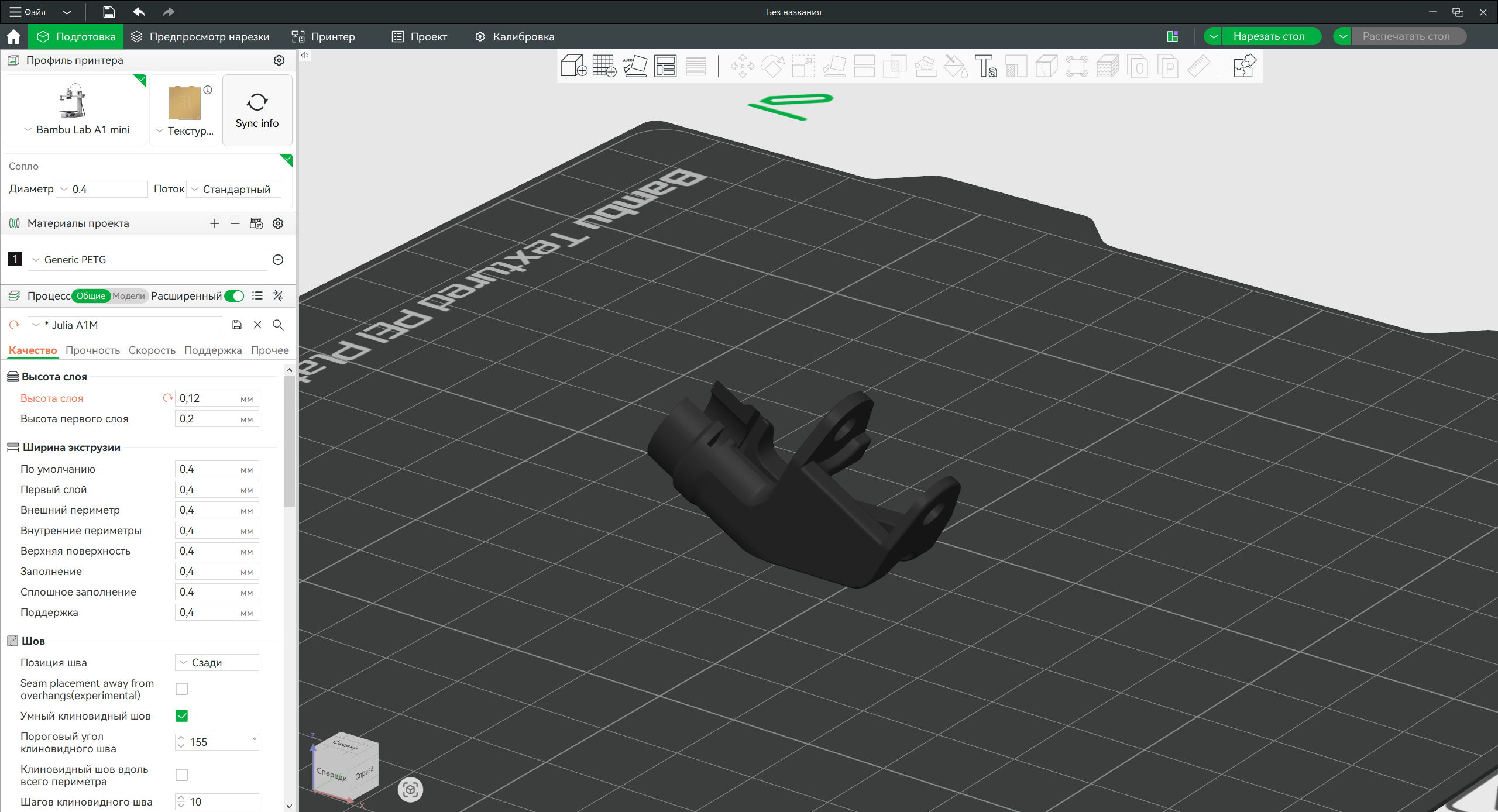Add a new project material

click(215, 223)
